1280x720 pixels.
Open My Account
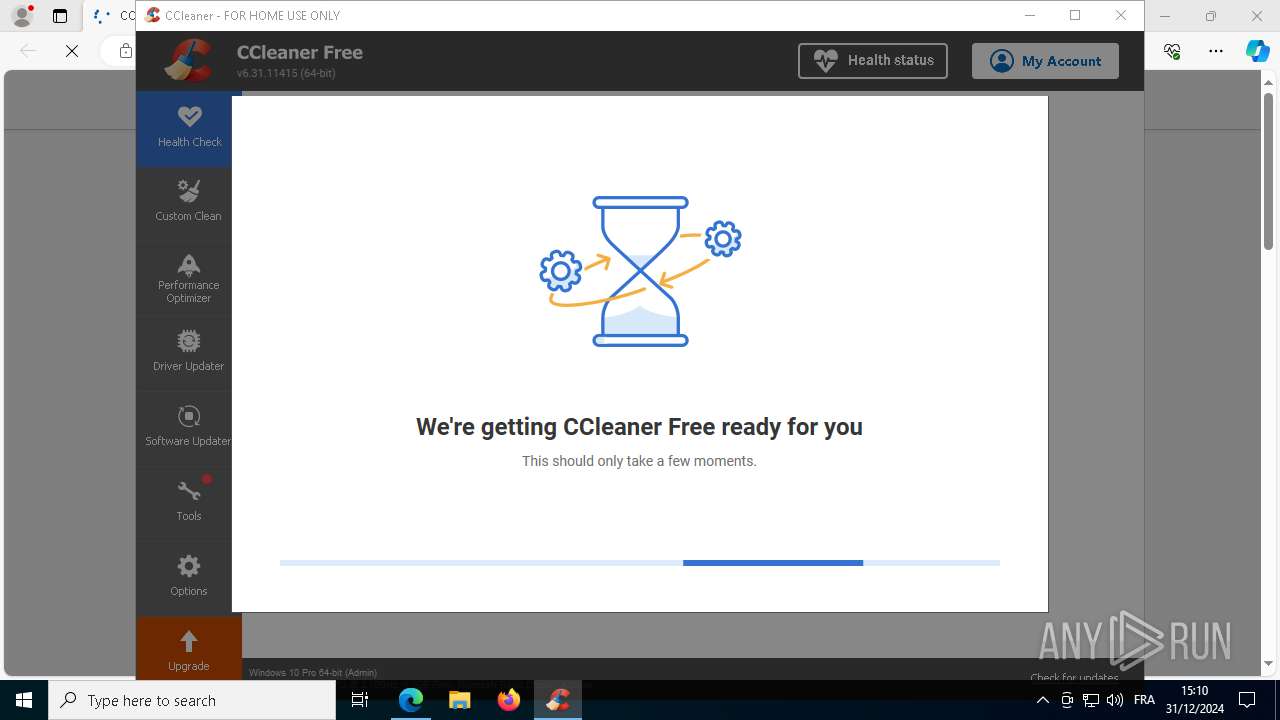[x=1045, y=61]
